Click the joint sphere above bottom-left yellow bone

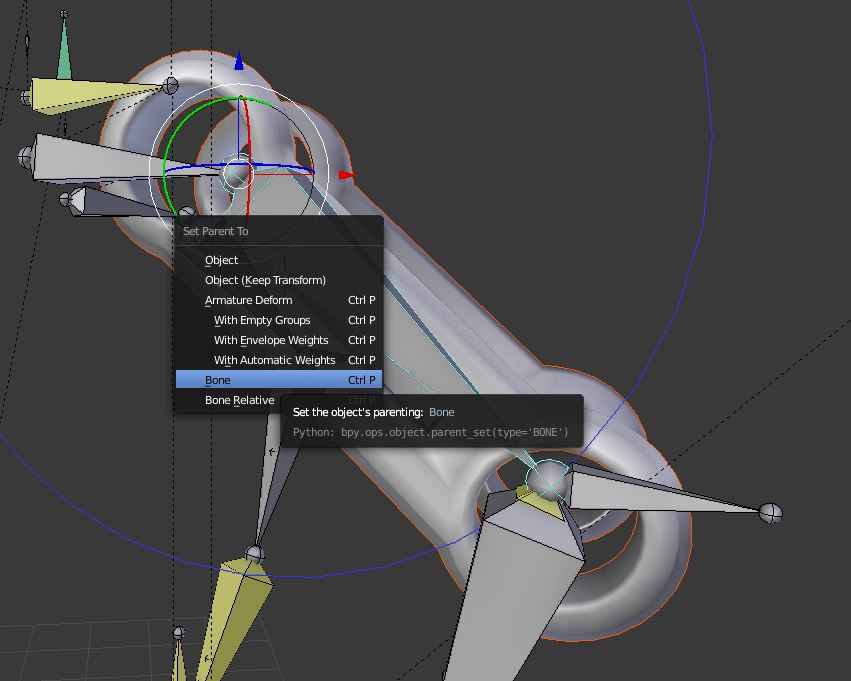(255, 553)
